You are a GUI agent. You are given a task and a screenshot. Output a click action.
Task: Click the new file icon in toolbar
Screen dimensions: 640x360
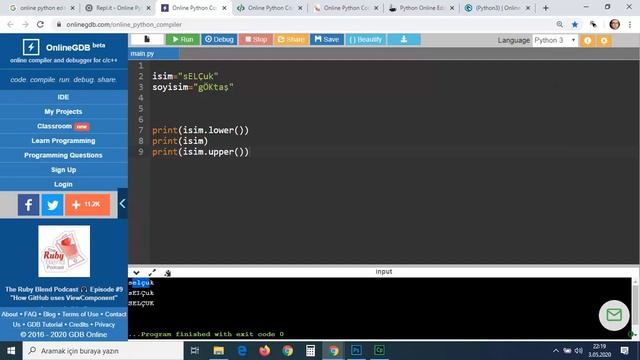147,39
